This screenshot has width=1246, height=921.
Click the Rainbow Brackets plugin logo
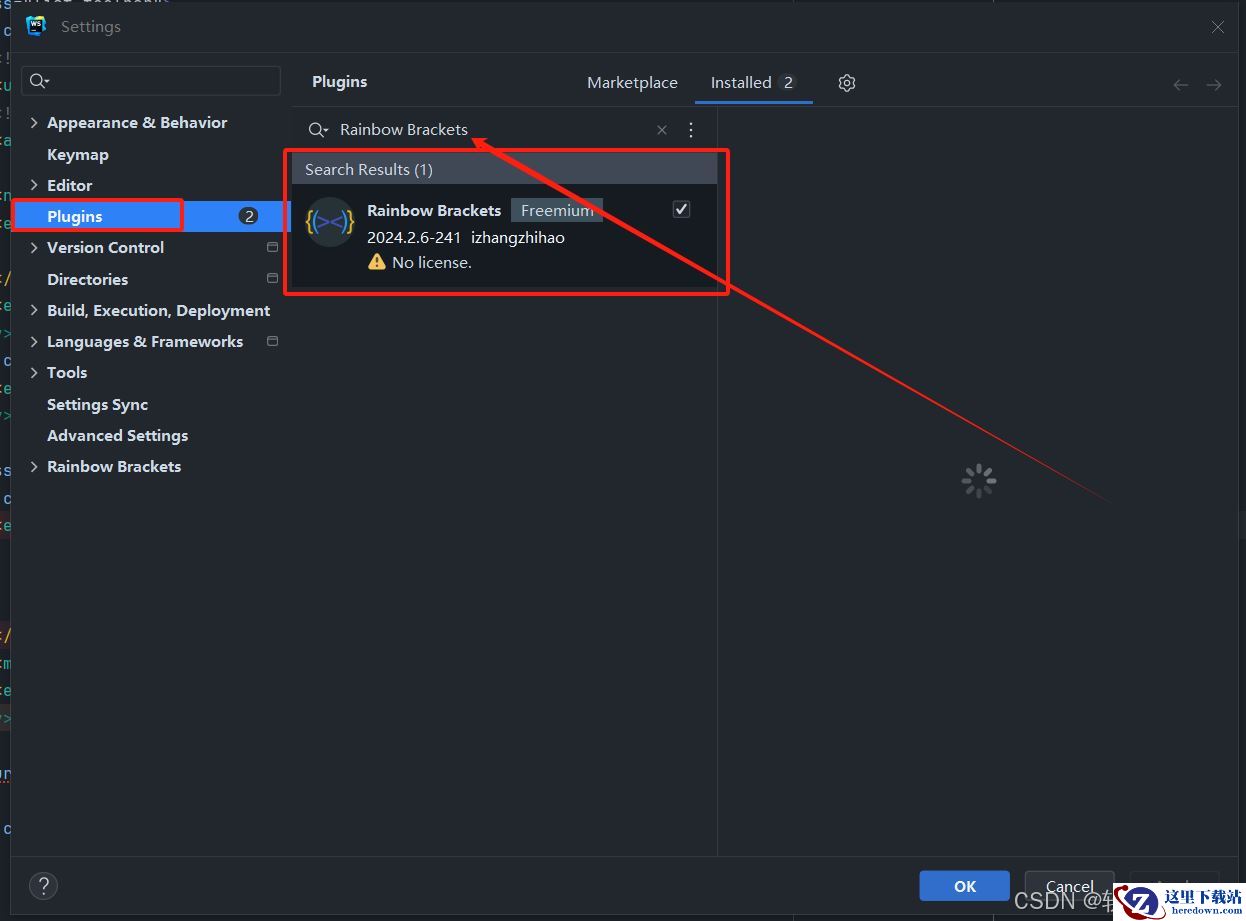tap(330, 222)
